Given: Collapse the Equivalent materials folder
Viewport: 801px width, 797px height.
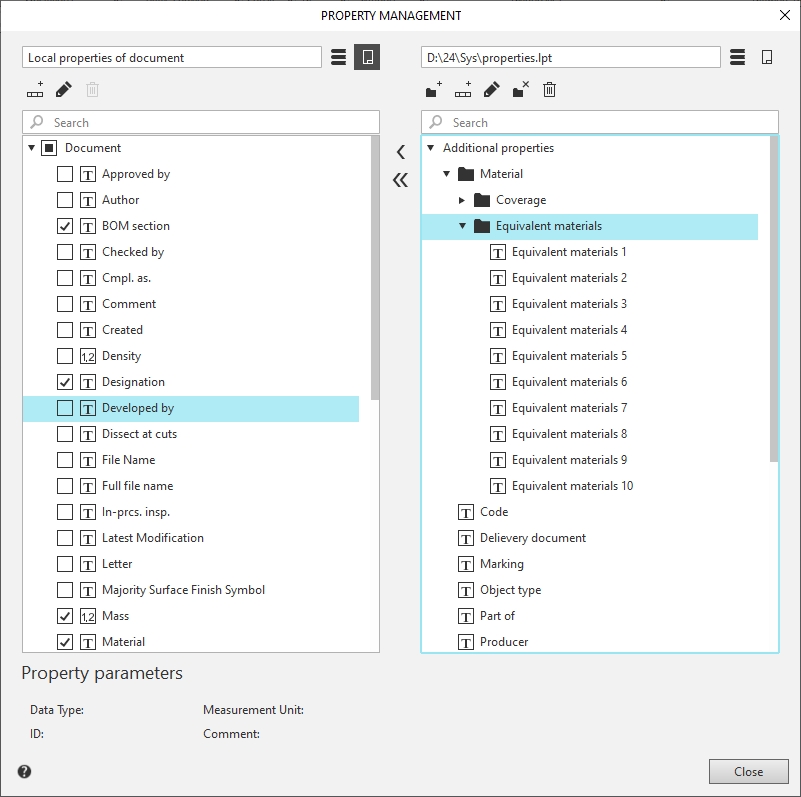Looking at the screenshot, I should [x=462, y=226].
